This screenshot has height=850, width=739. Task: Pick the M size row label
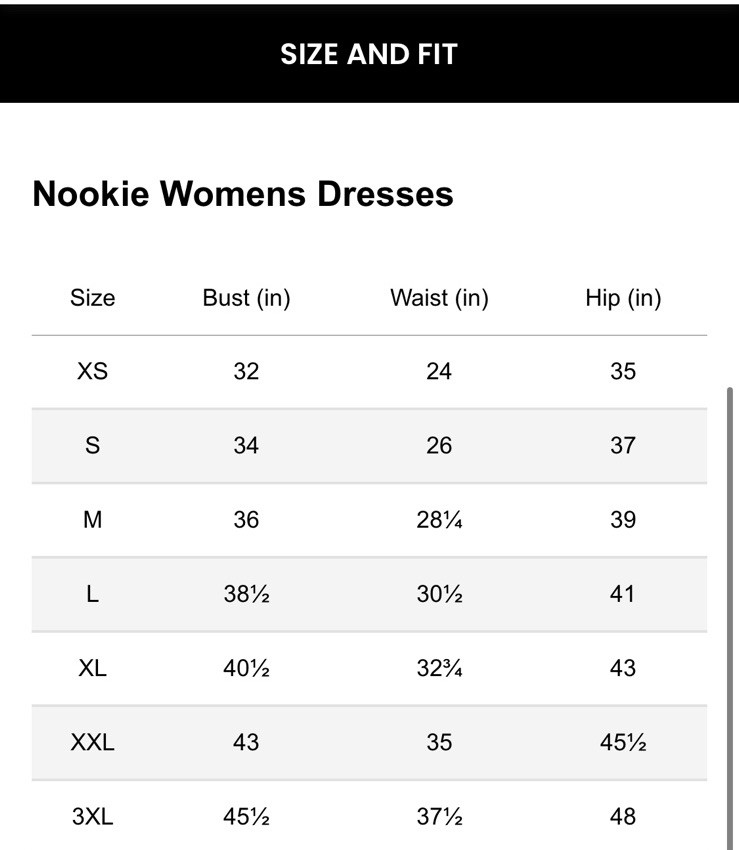(x=92, y=519)
